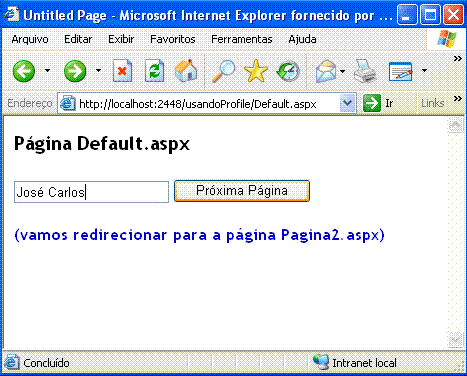Refresh the page with green arrows icon
Viewport: 467px width, 376px height.
tap(154, 71)
